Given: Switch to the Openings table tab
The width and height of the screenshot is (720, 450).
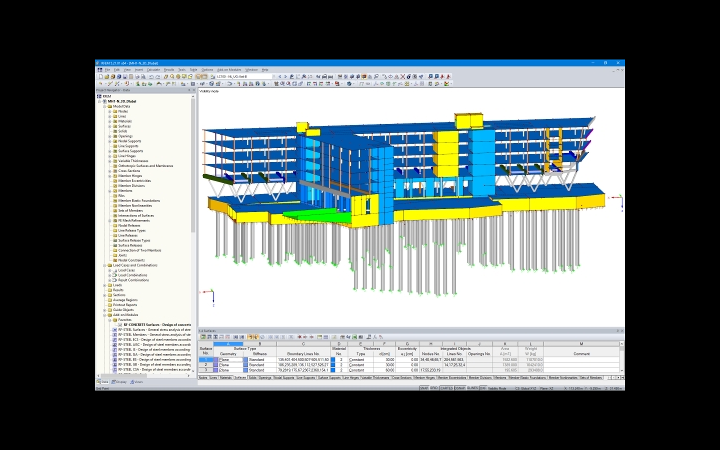Looking at the screenshot, I should click(x=265, y=378).
